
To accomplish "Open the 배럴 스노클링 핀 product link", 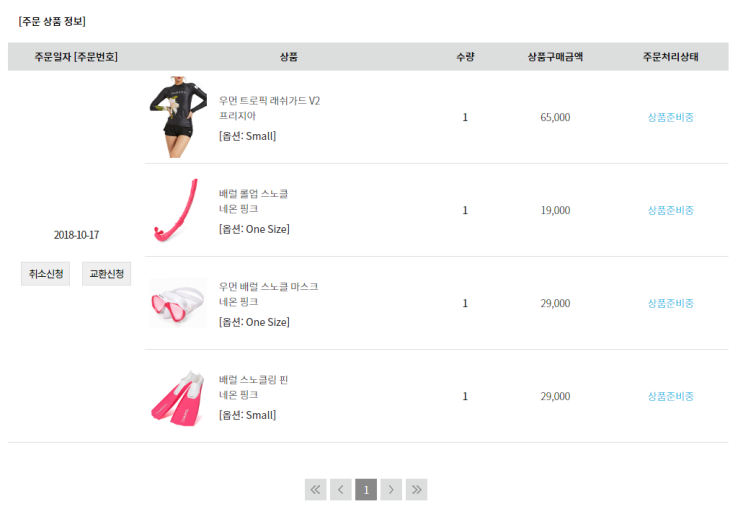I will [x=253, y=380].
